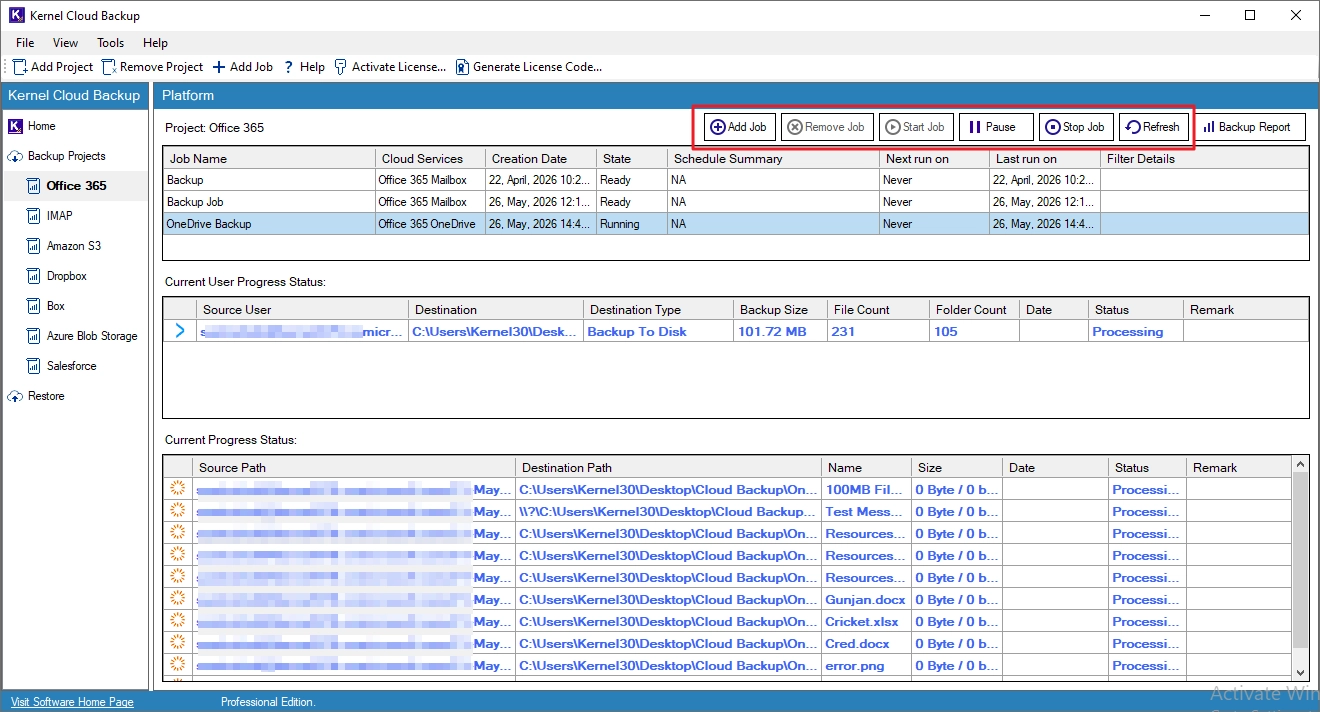Click the Creation Date column header
Screen dimensions: 1320x712
click(540, 158)
